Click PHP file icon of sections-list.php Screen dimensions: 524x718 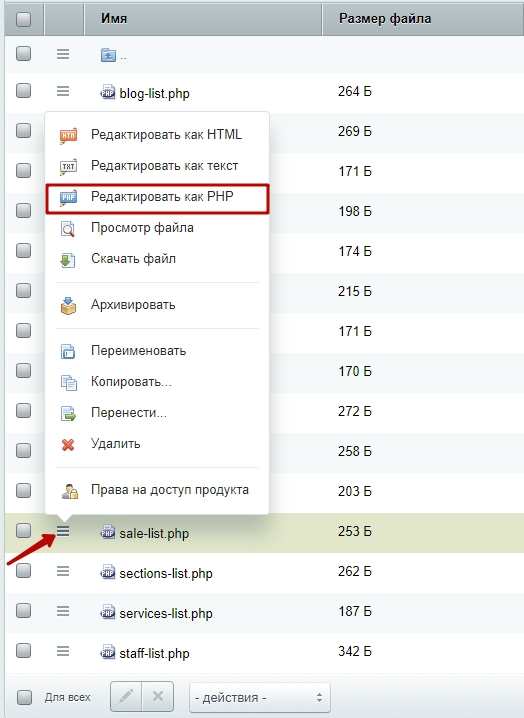point(108,572)
